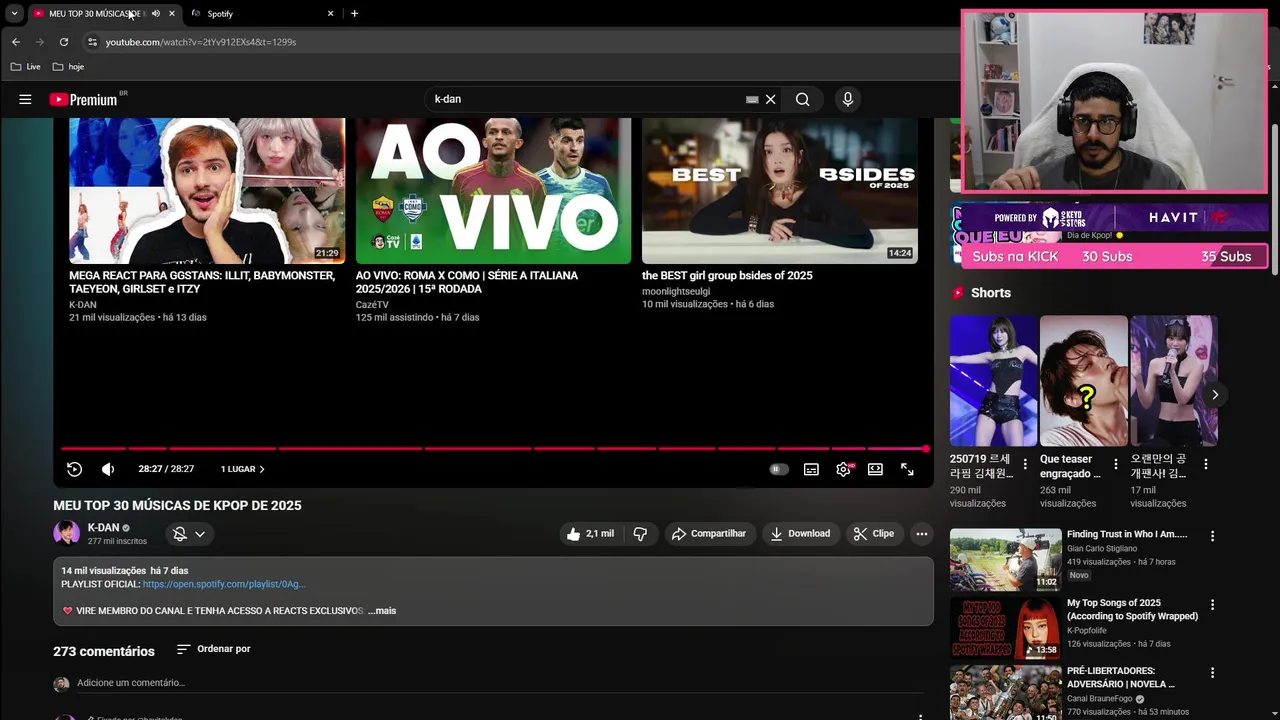
Task: Open the on-screen keyboard icon in search
Action: (752, 99)
